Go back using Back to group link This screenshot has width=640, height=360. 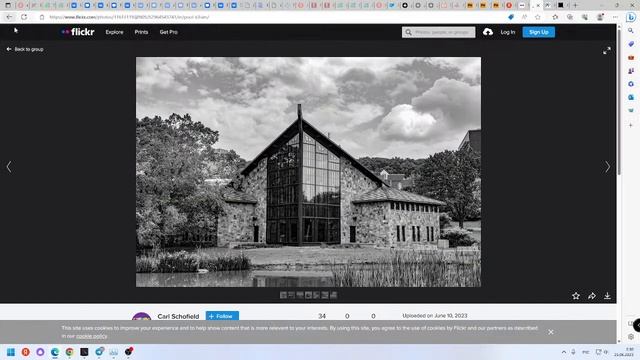coord(25,49)
